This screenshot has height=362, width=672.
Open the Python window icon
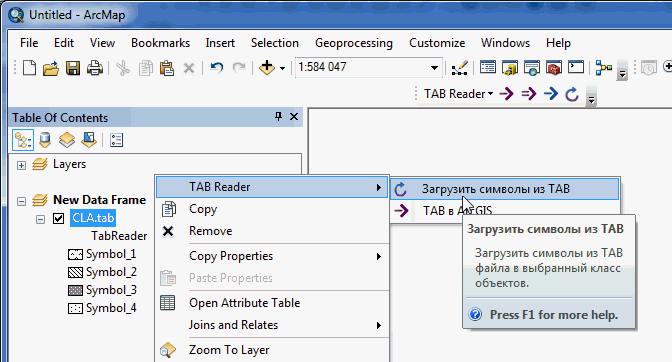coord(576,67)
